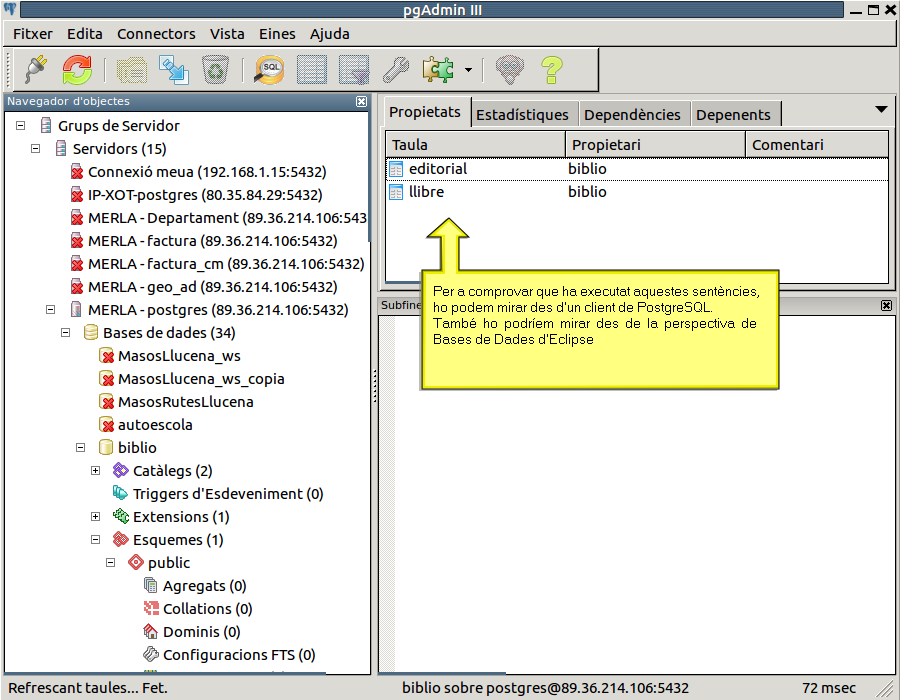Click the Triggers d'Esdeveniment node icon

pyautogui.click(x=121, y=493)
